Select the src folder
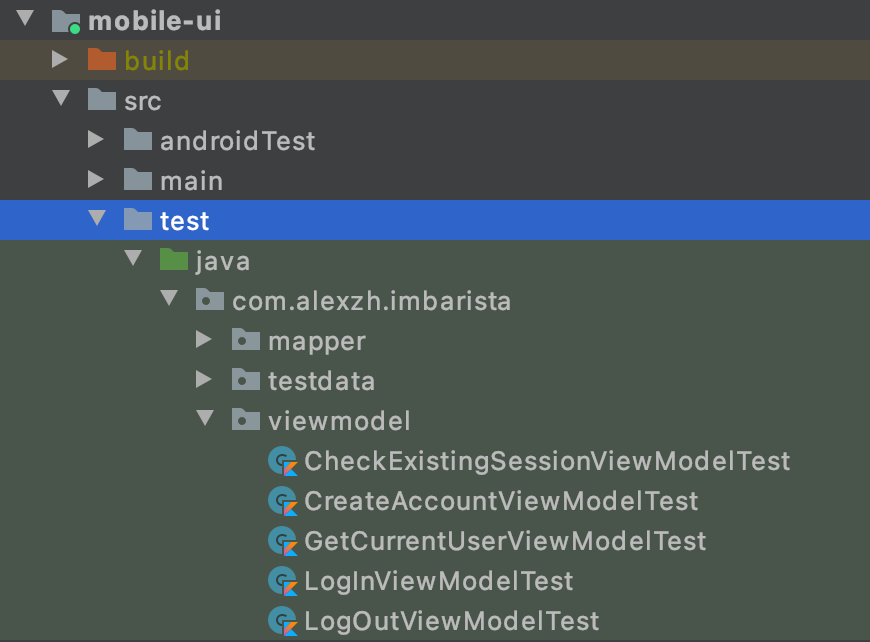Image resolution: width=870 pixels, height=642 pixels. (x=140, y=101)
